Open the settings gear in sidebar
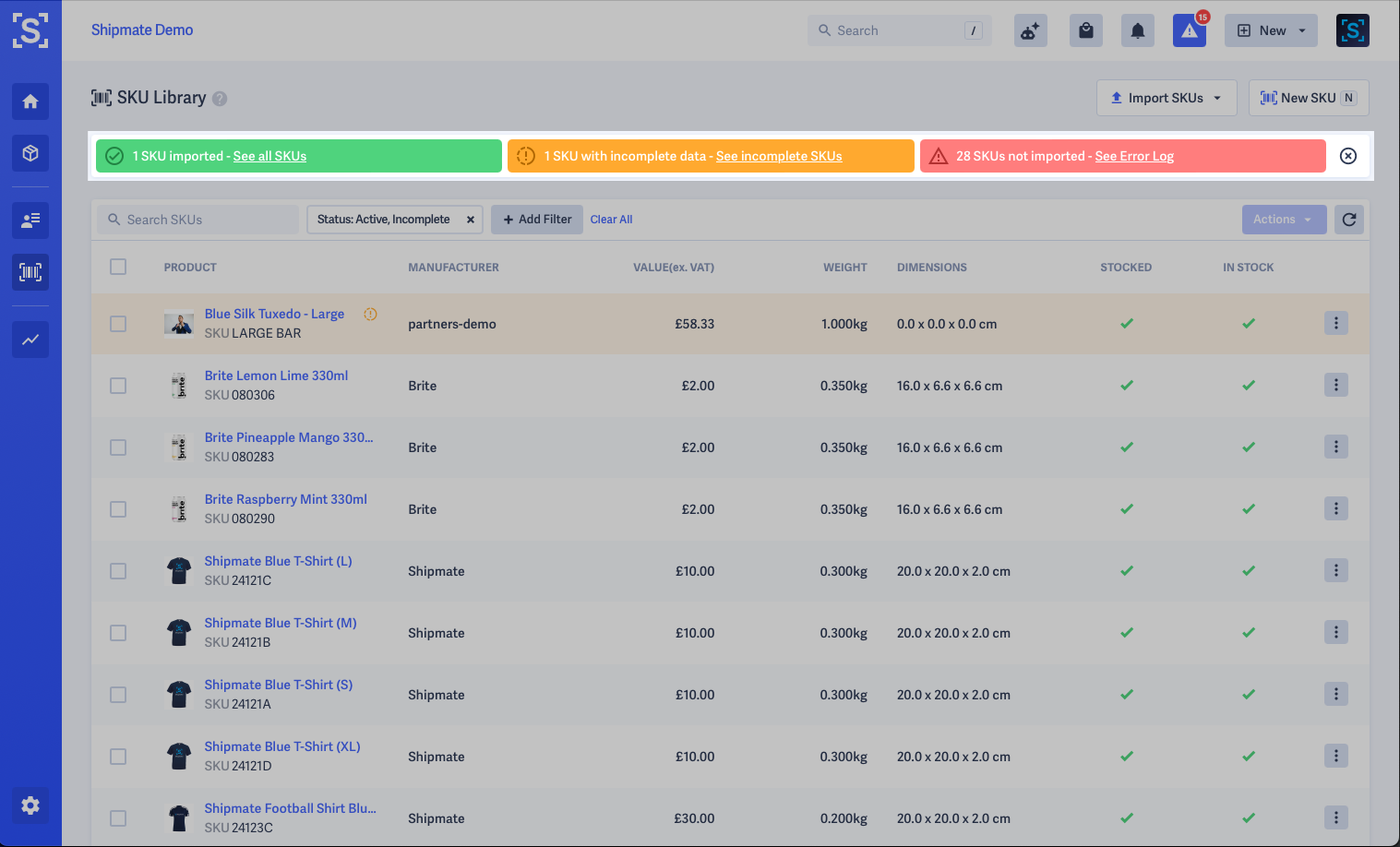Screen dimensions: 1400x847 pyautogui.click(x=30, y=805)
